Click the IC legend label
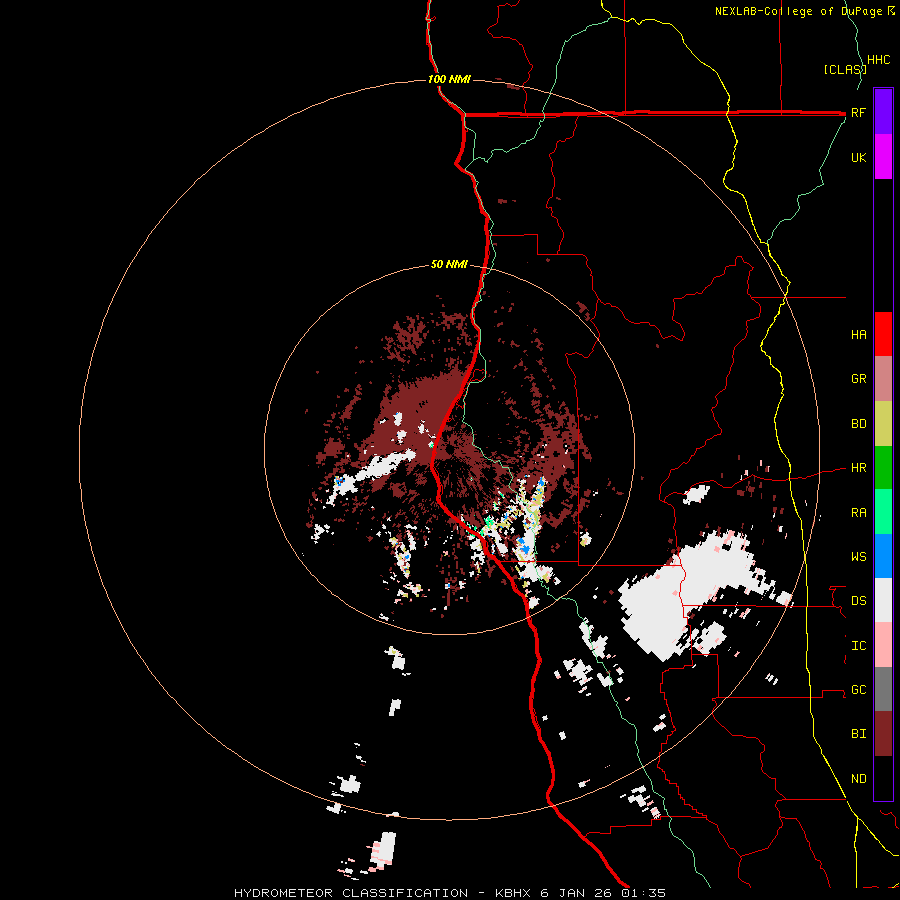Viewport: 900px width, 900px height. [x=858, y=646]
